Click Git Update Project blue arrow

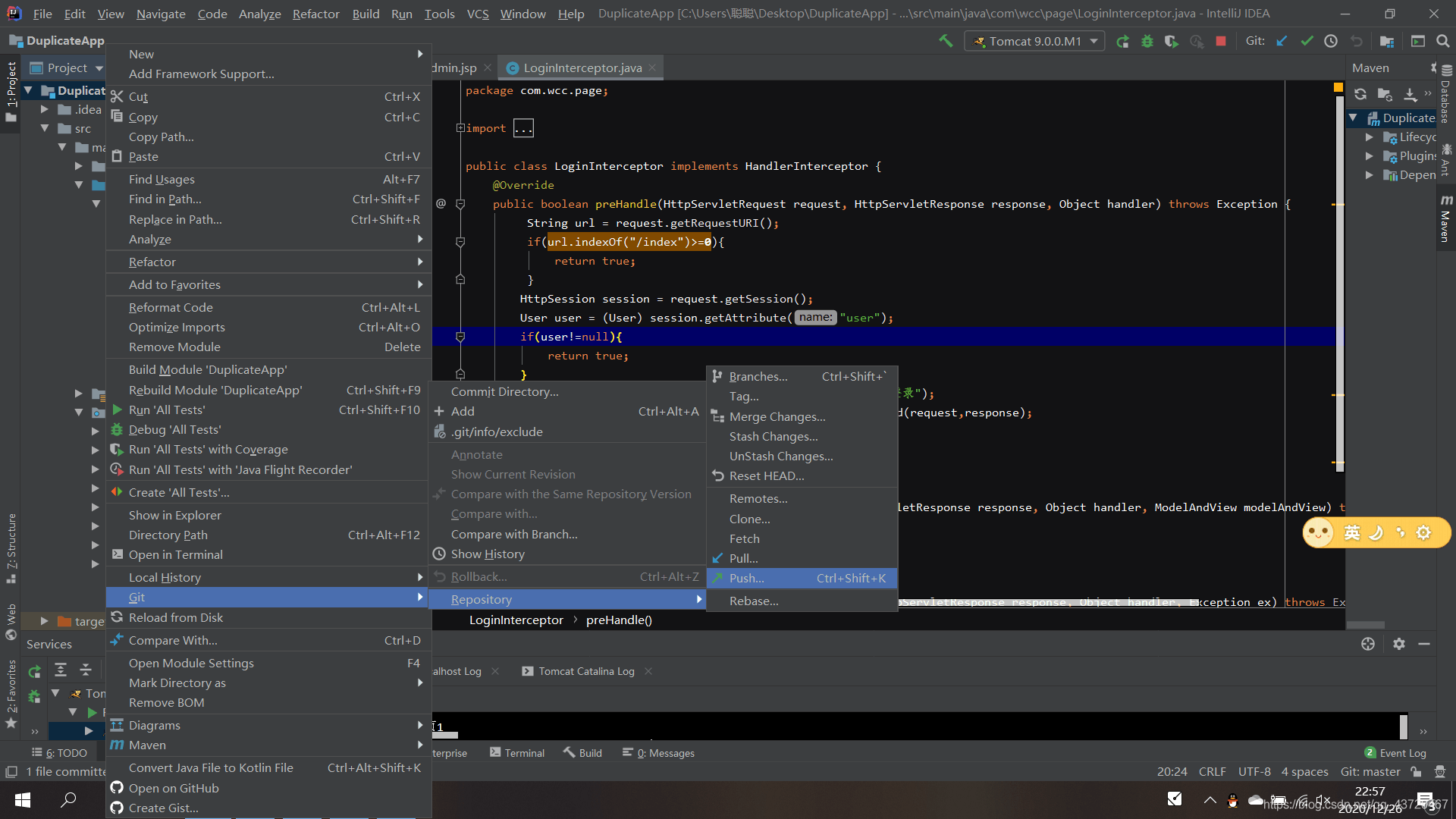1282,41
